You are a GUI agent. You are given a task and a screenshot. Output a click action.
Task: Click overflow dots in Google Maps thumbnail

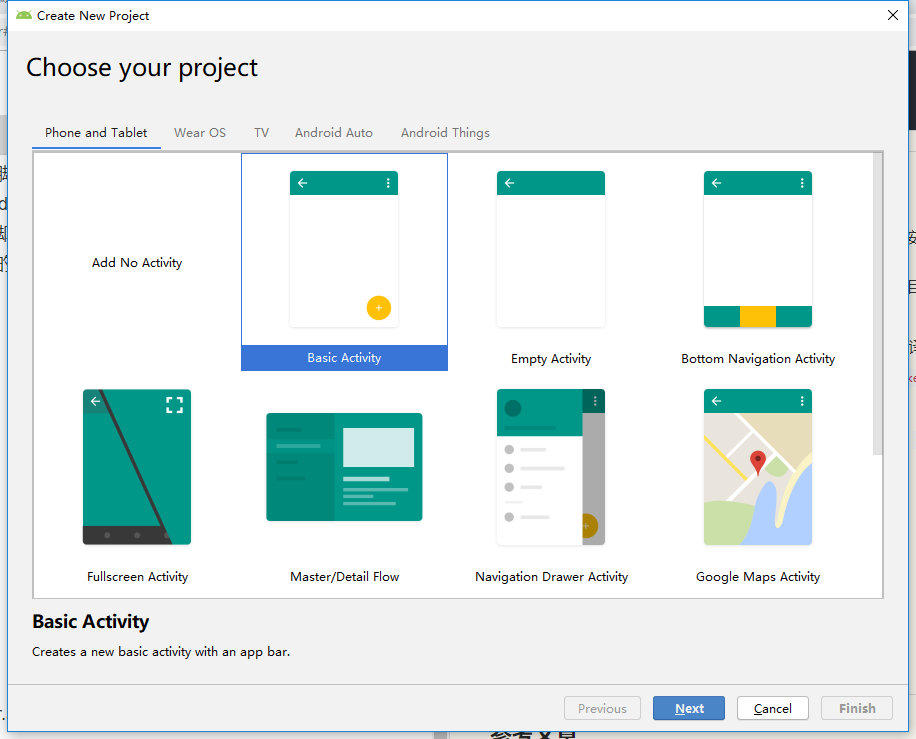[x=802, y=401]
